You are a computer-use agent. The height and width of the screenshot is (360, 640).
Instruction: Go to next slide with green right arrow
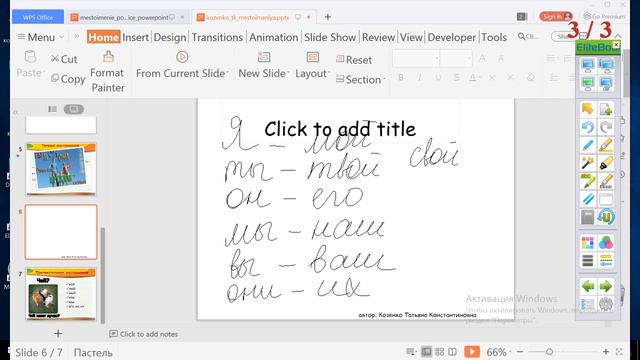pos(606,286)
